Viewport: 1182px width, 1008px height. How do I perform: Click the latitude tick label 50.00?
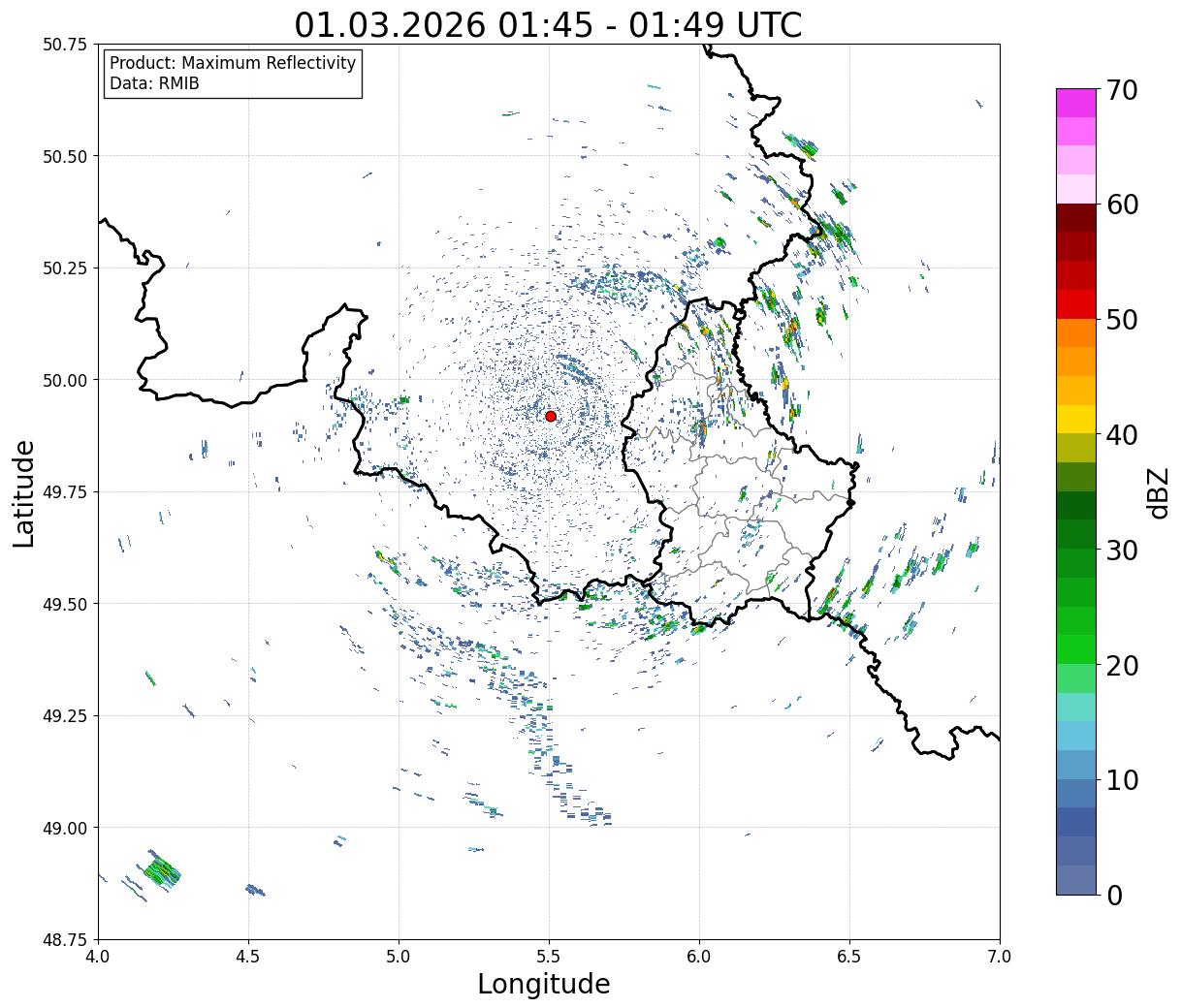(x=65, y=380)
